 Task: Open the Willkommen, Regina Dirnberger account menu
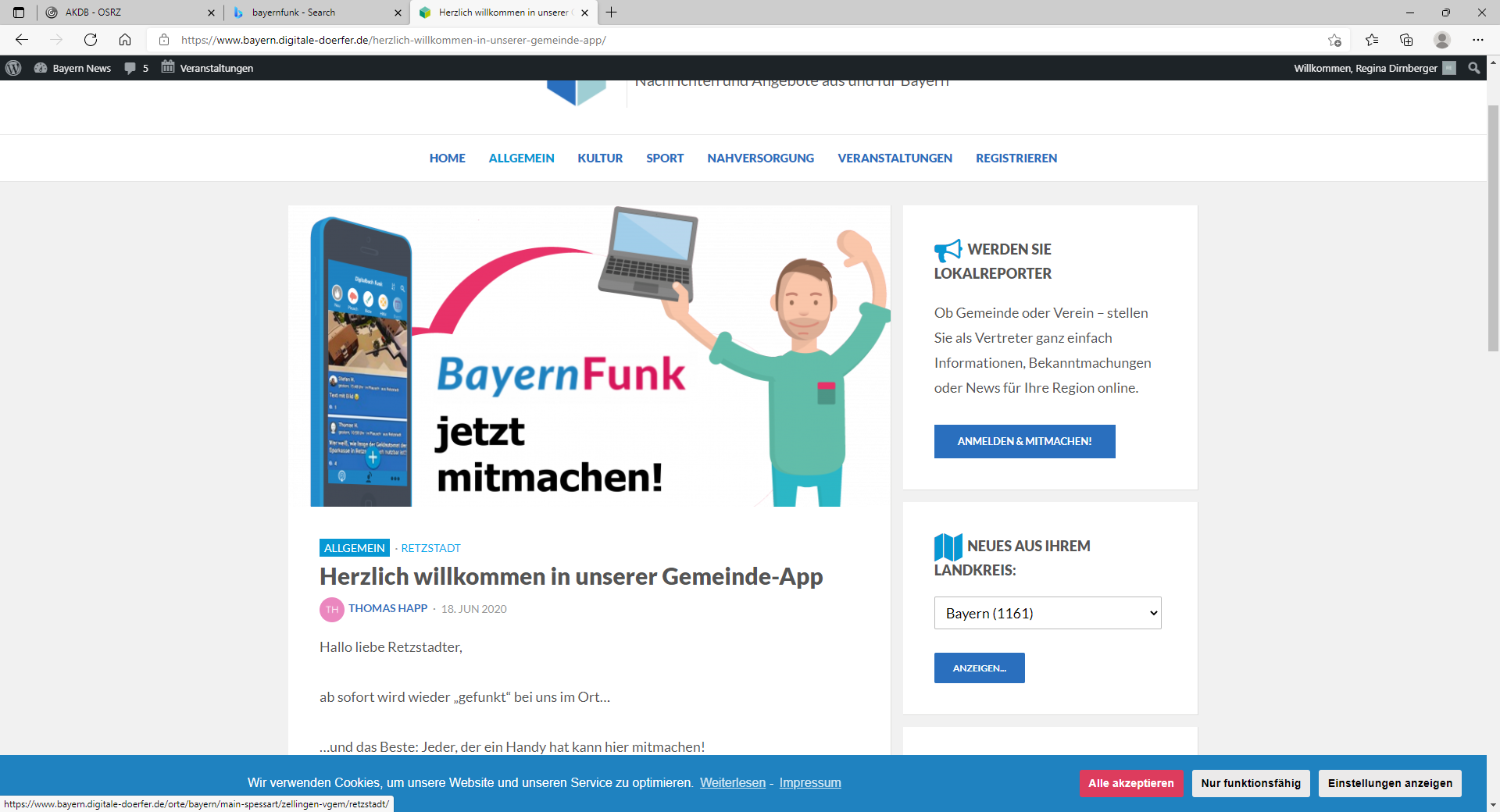point(1375,68)
